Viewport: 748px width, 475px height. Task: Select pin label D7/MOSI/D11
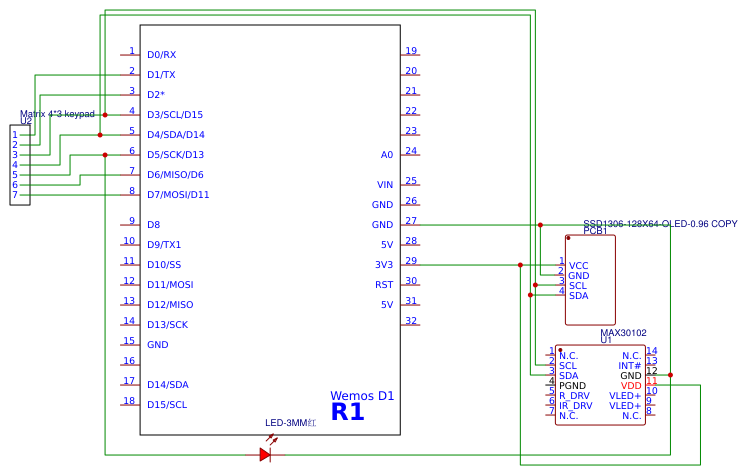178,195
